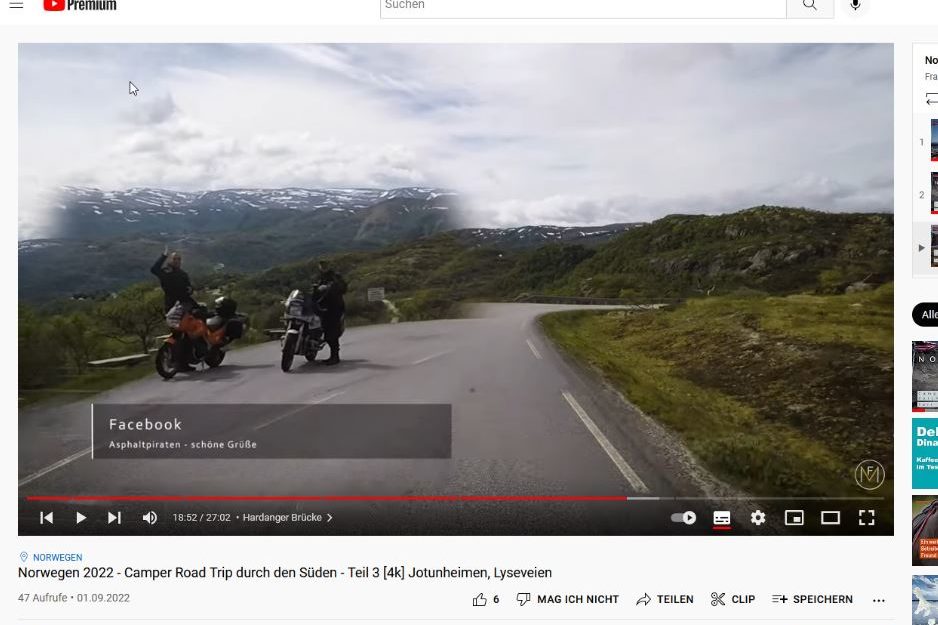The height and width of the screenshot is (625, 938).
Task: Open the hamburger guide menu
Action: tap(16, 5)
